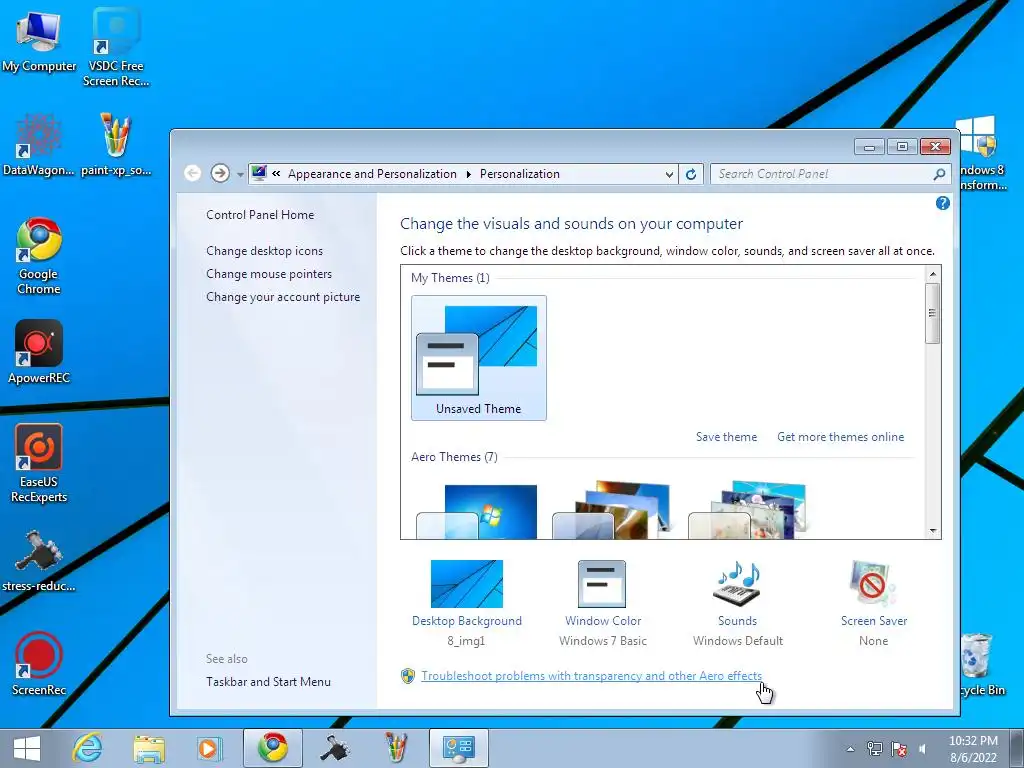Click Control Panel taskbar button
This screenshot has height=768, width=1024.
[458, 748]
